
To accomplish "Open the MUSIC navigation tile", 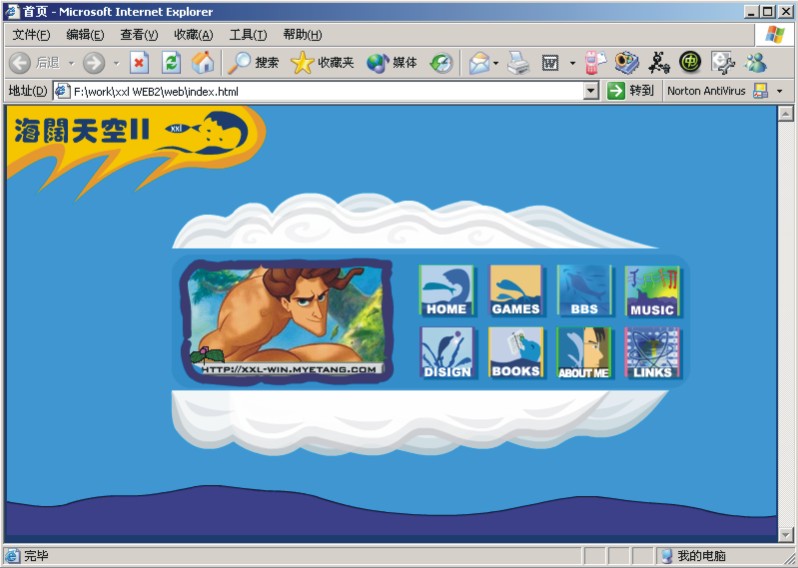I will 652,291.
